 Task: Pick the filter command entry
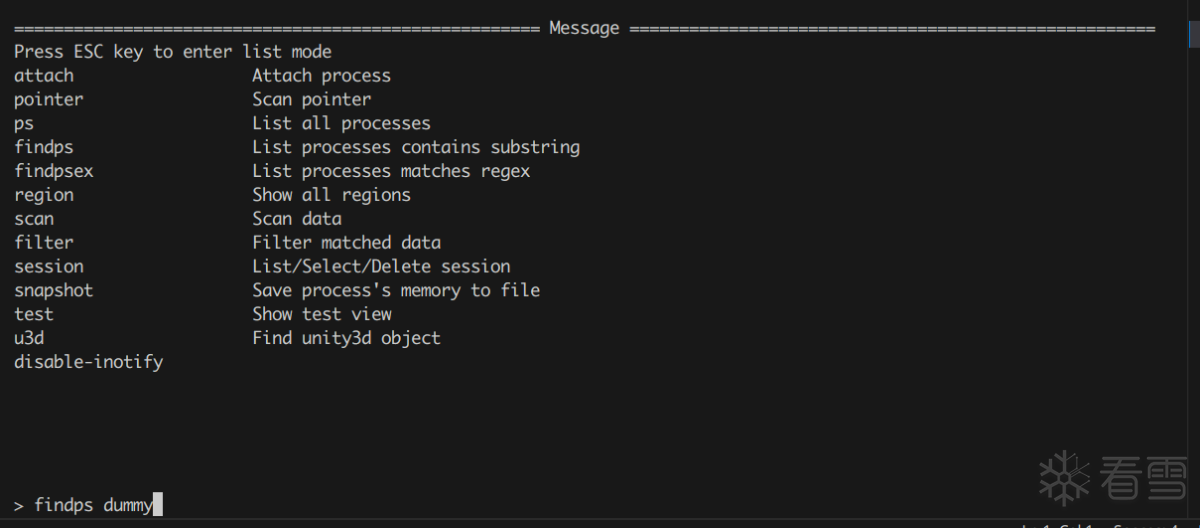pos(44,242)
